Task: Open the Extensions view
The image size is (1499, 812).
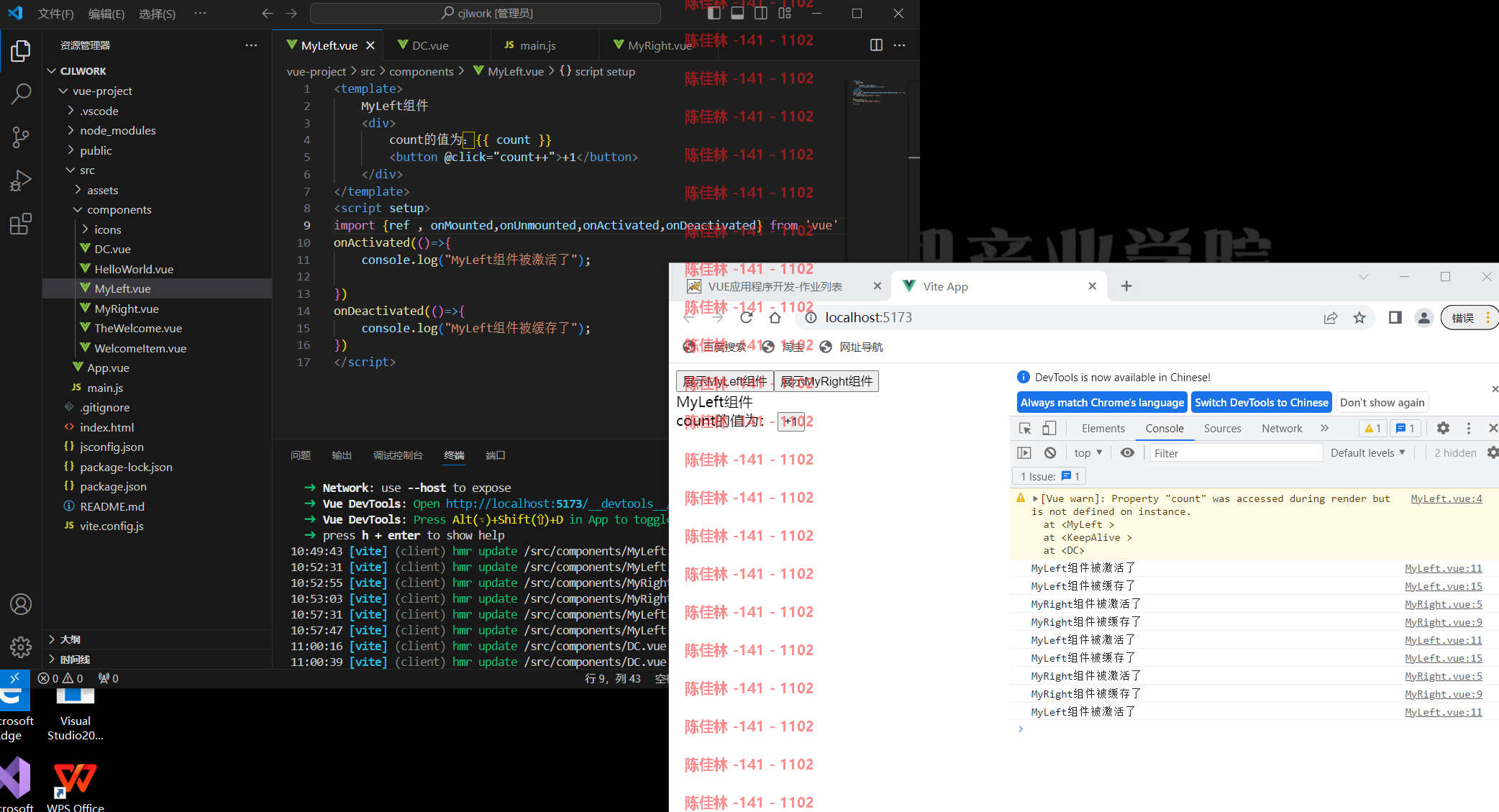Action: click(x=21, y=224)
